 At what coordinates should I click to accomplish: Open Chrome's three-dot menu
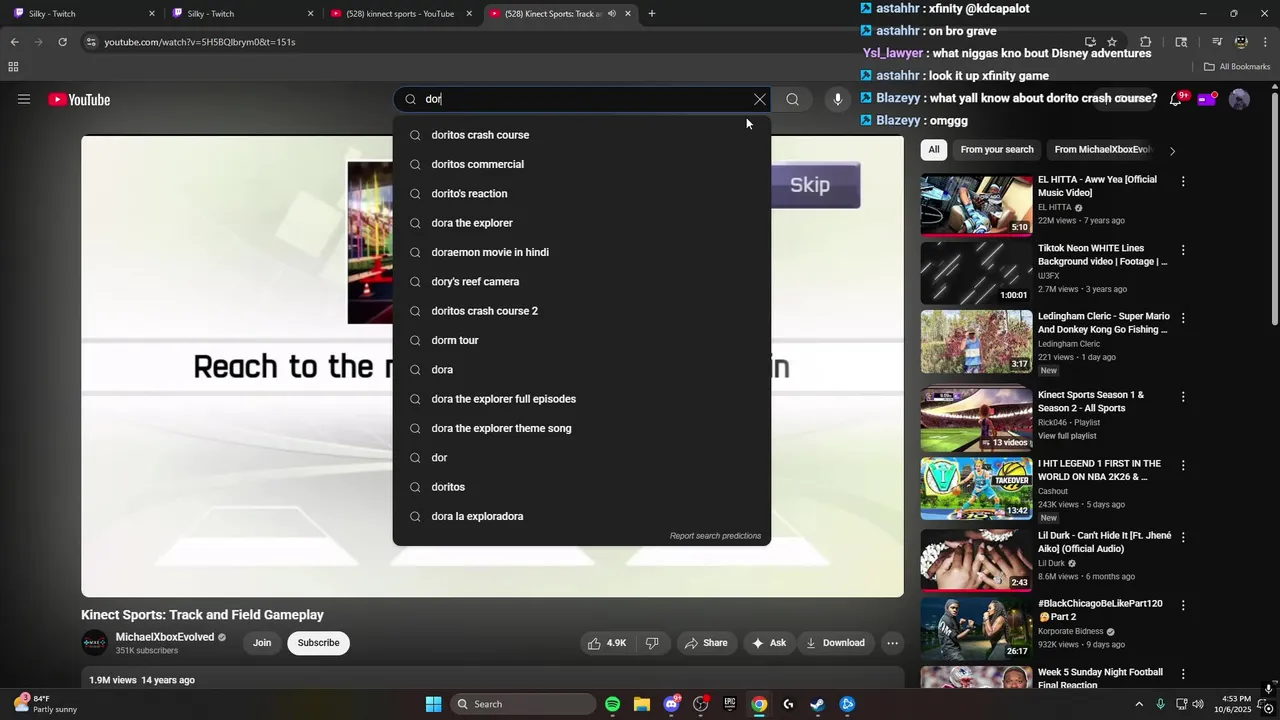(1266, 42)
